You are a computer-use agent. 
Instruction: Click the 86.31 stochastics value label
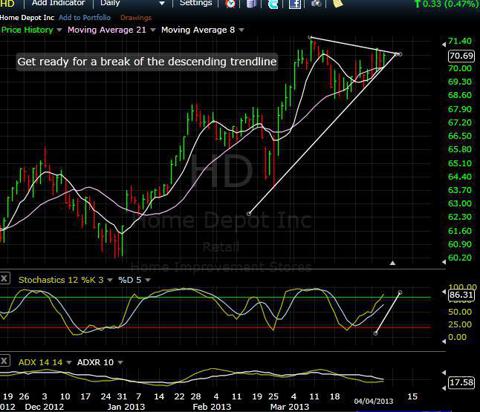point(461,295)
